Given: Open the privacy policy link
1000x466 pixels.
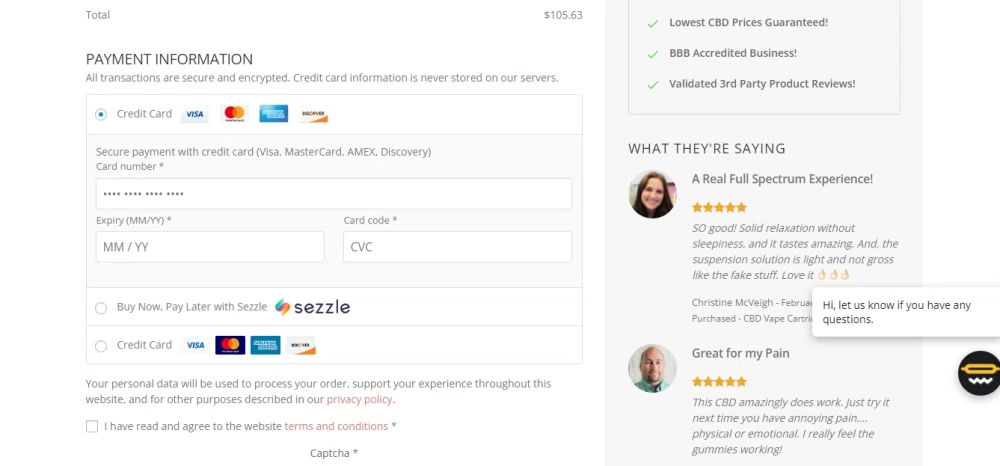Looking at the screenshot, I should pyautogui.click(x=359, y=399).
